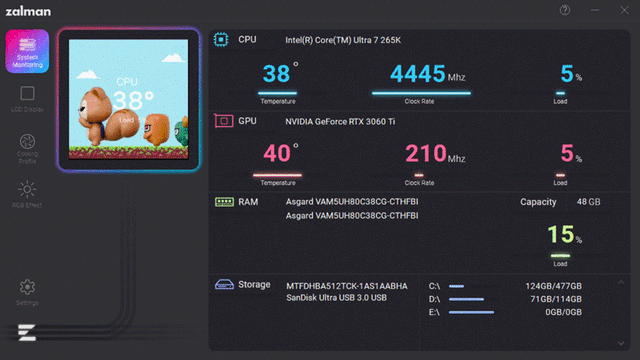The height and width of the screenshot is (360, 640).
Task: Click the CPU clock rate progress bar
Action: click(421, 93)
